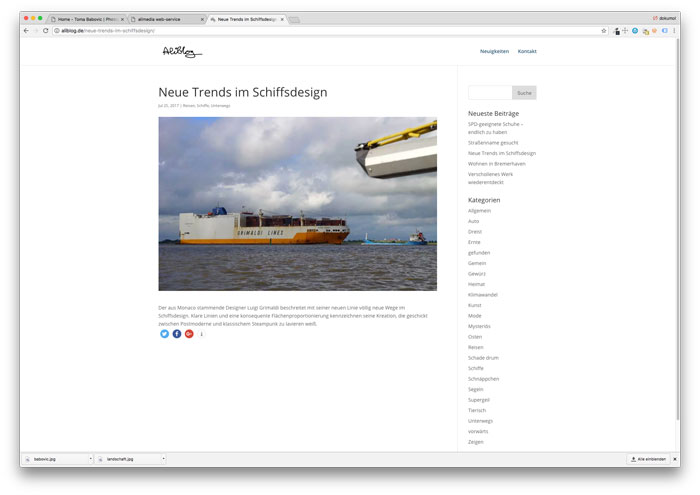Screen dimensions: 700x495
Task: Open the dokumol profile button
Action: 664,18
